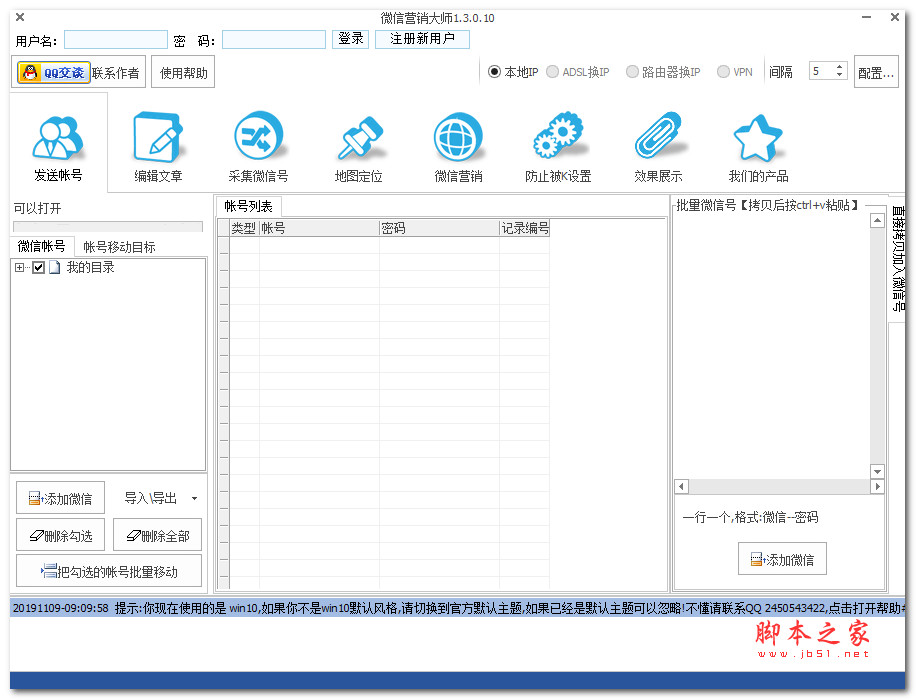
Task: Click the batch list scroll-up arrow
Action: 877,220
